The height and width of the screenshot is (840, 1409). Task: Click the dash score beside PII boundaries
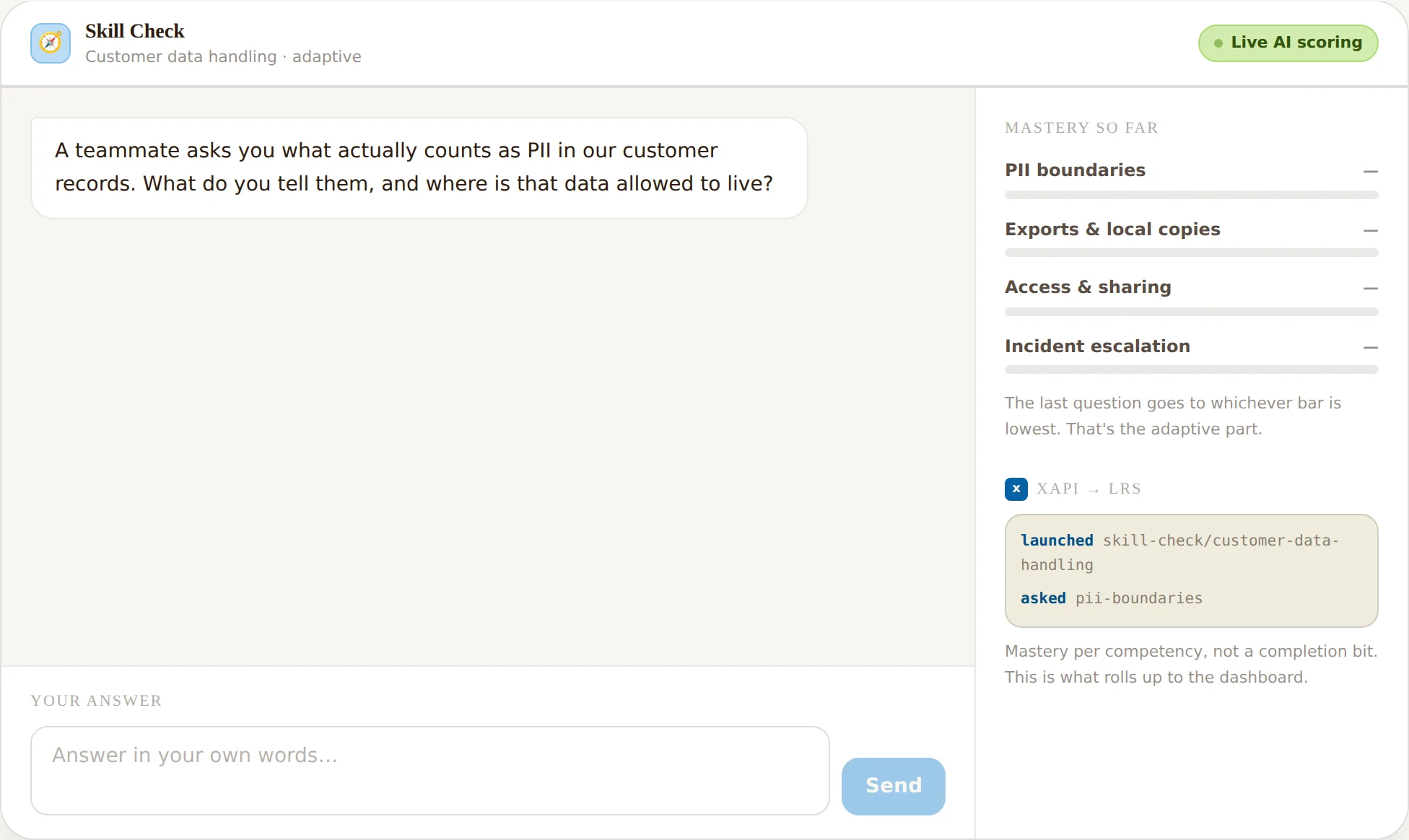tap(1371, 172)
